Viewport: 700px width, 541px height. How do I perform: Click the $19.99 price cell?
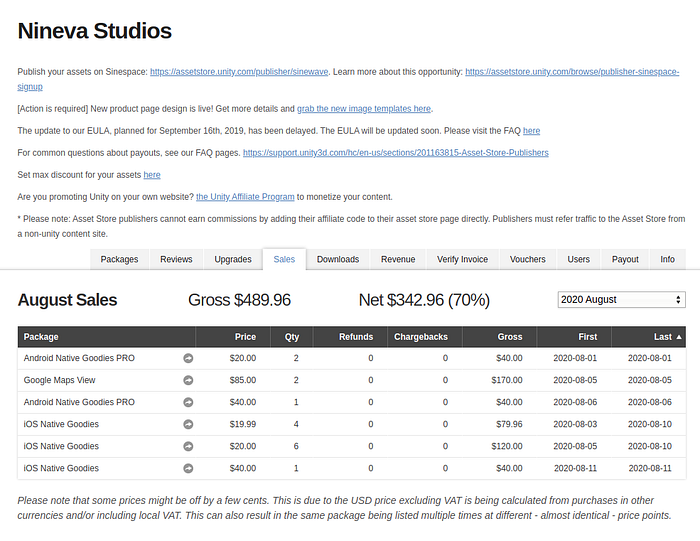[243, 424]
